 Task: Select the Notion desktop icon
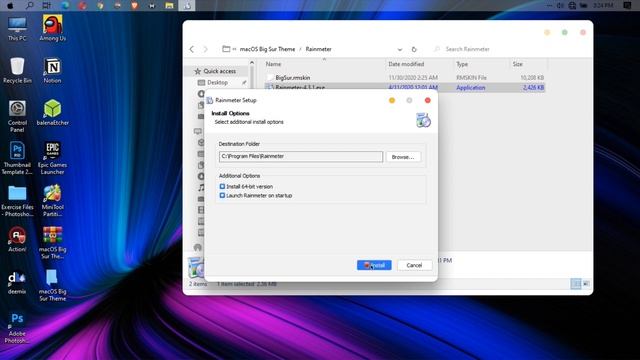pos(52,71)
